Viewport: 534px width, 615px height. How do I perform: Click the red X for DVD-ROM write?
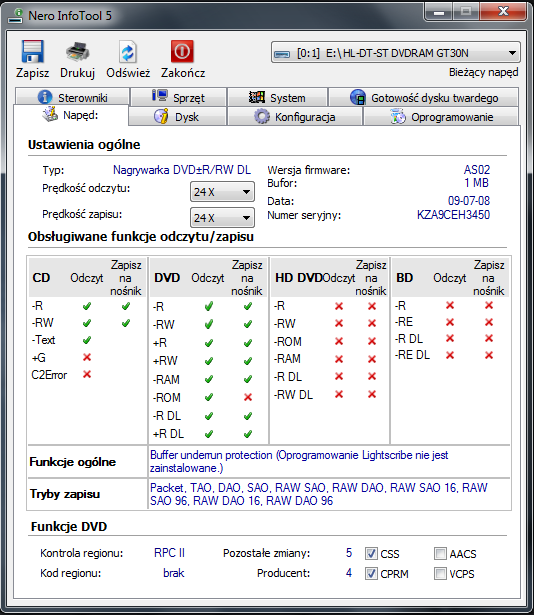click(x=248, y=397)
